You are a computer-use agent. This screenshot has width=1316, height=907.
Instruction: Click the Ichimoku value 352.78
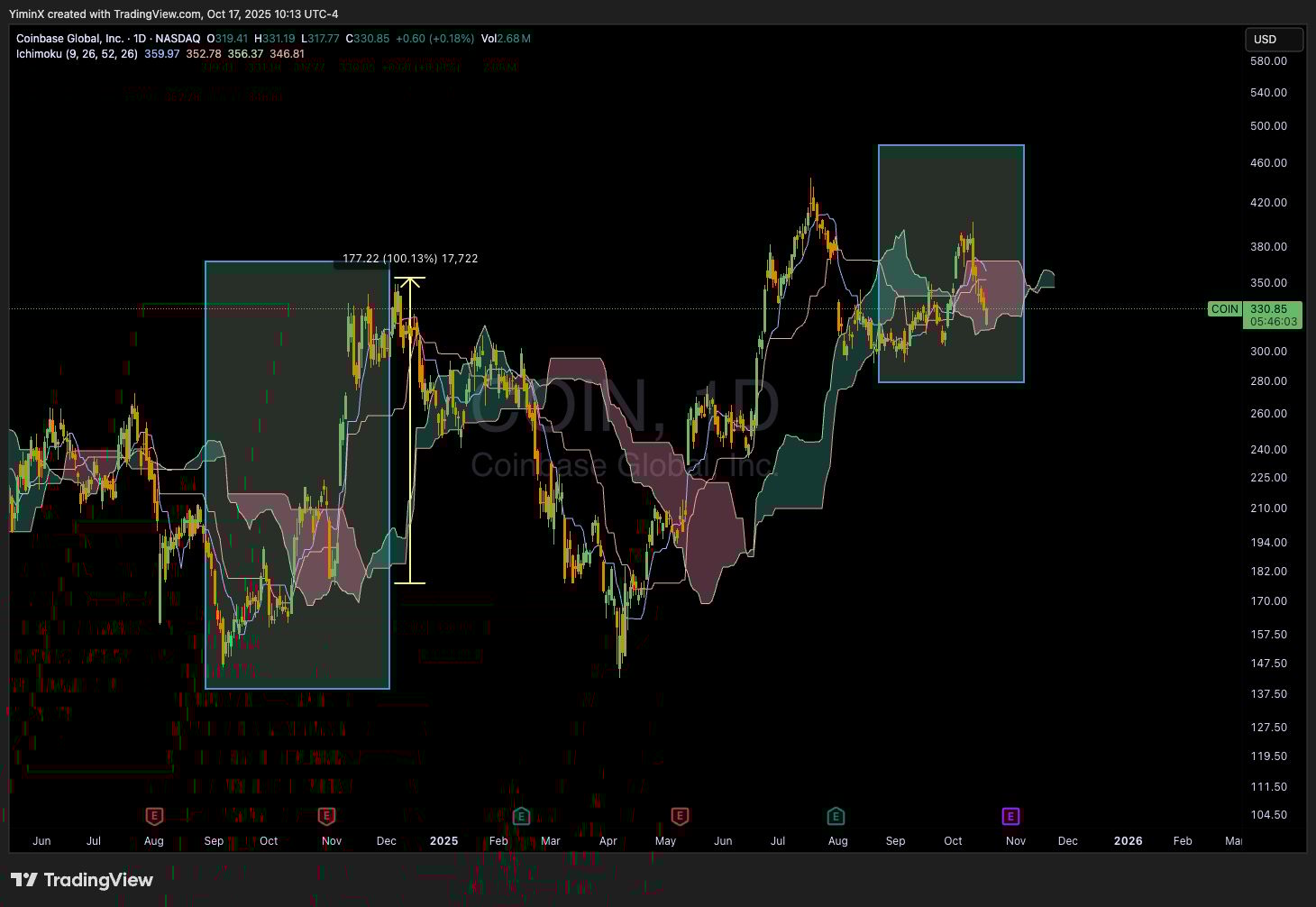pos(204,54)
